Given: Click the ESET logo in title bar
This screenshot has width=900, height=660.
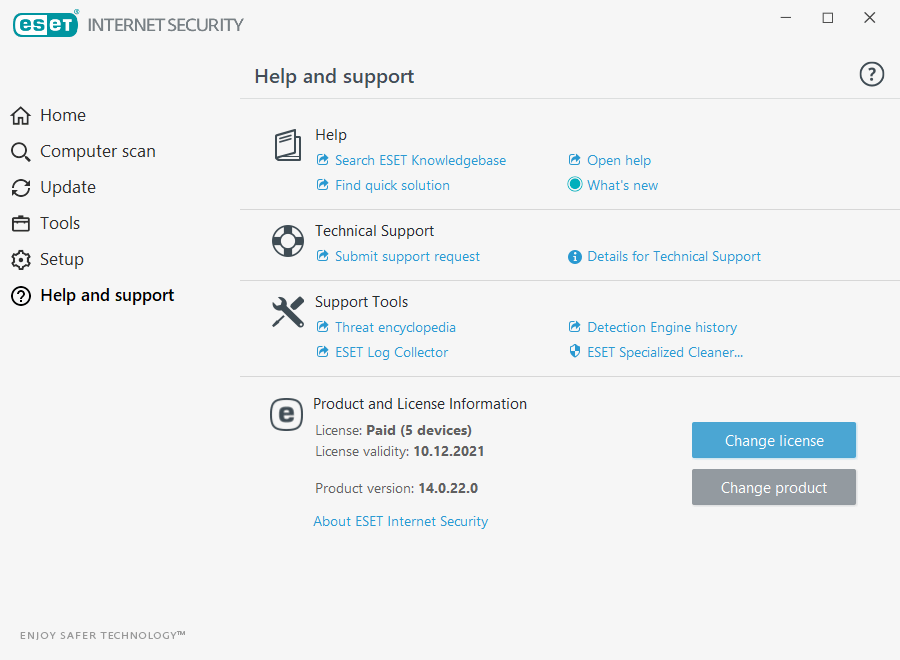Looking at the screenshot, I should coord(45,24).
